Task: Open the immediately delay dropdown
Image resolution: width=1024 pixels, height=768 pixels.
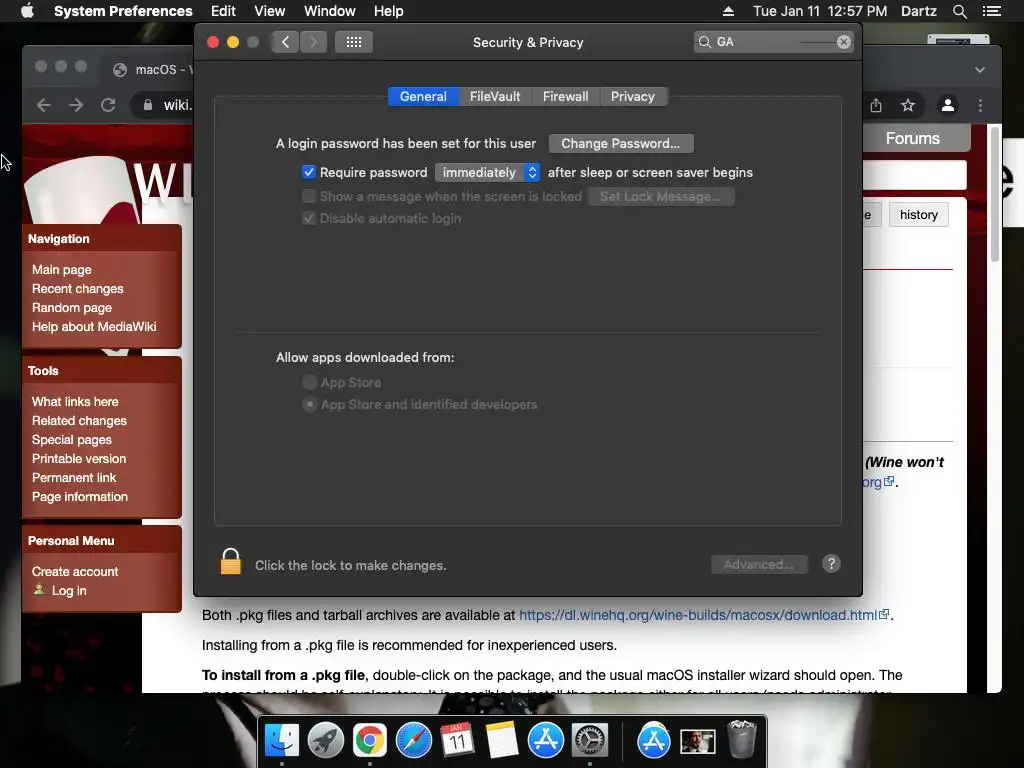Action: coord(487,172)
